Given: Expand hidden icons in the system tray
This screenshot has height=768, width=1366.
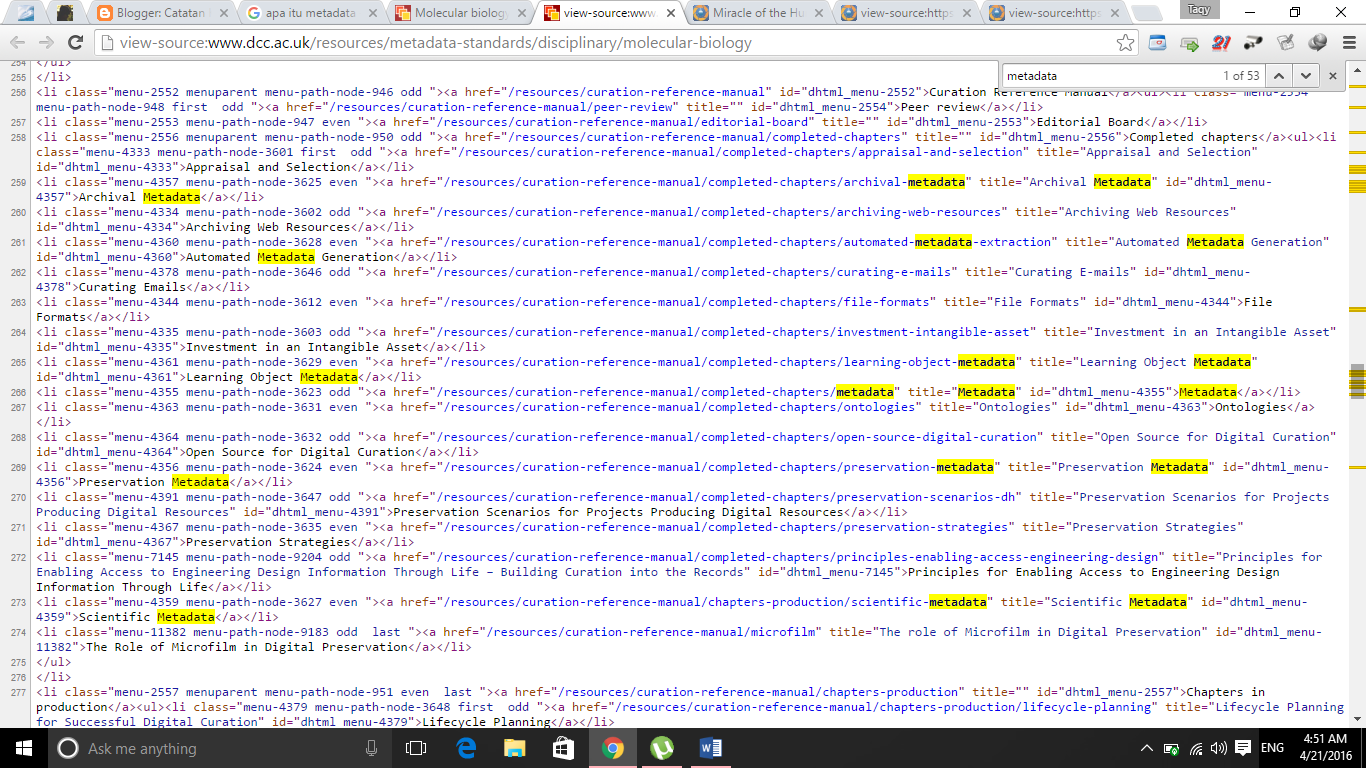Looking at the screenshot, I should pyautogui.click(x=1148, y=747).
